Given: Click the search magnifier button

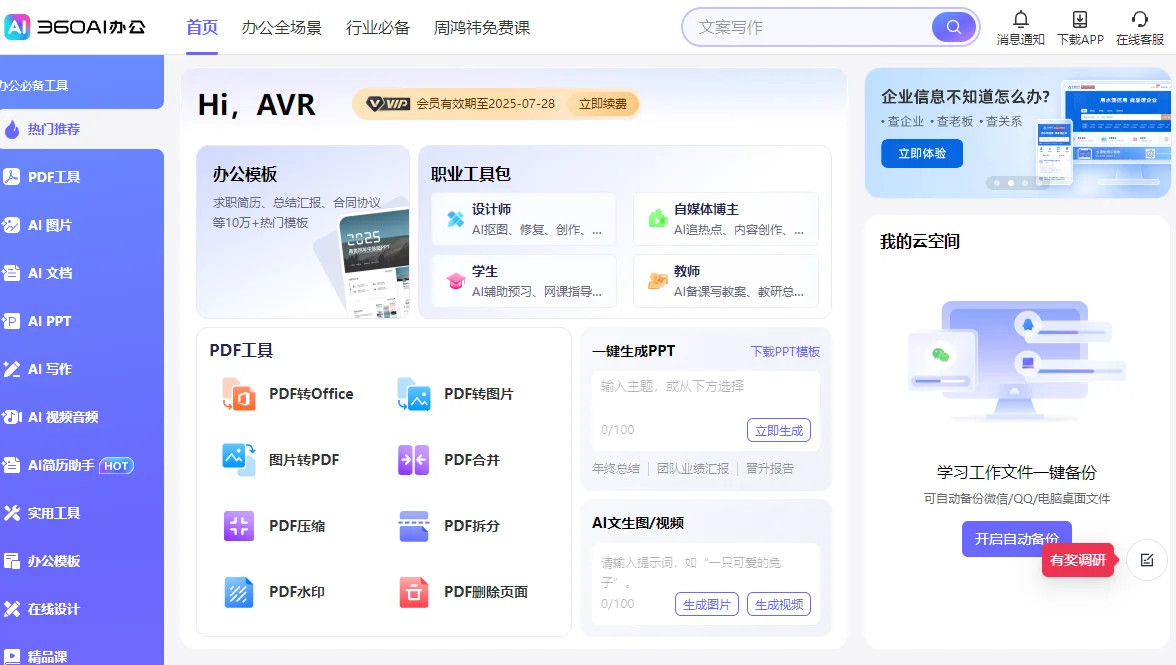Looking at the screenshot, I should click(x=951, y=26).
